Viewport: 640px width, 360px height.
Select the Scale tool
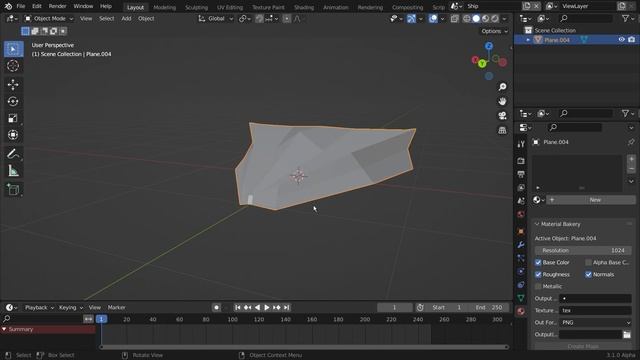click(x=13, y=118)
